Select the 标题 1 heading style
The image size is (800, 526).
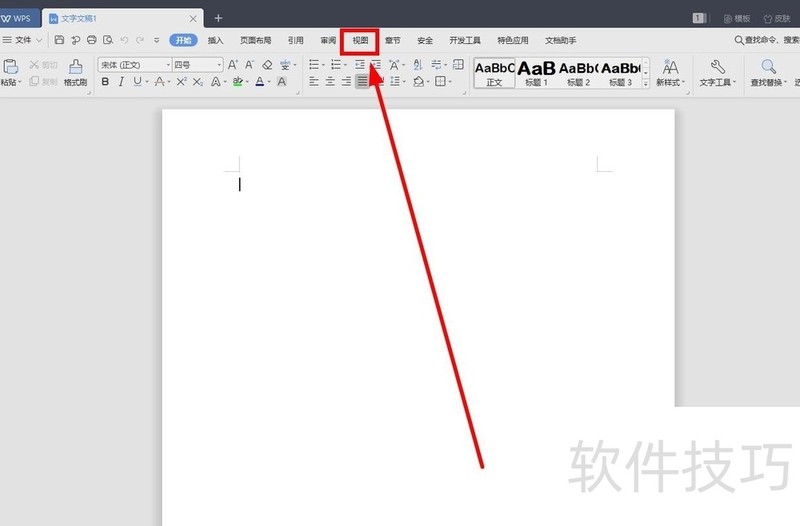point(536,73)
